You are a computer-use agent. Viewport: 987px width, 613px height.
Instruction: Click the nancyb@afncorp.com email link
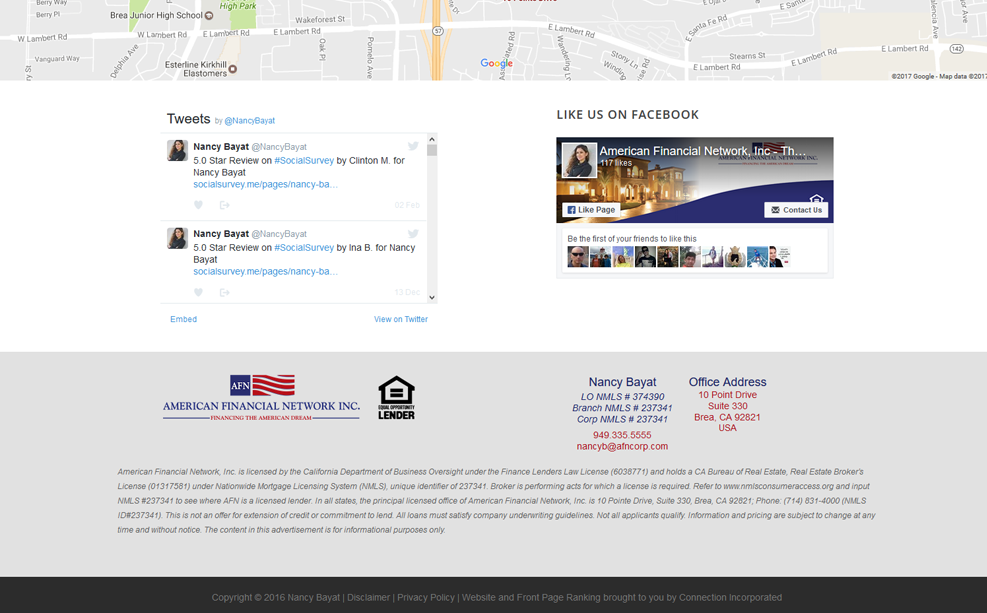[x=622, y=446]
